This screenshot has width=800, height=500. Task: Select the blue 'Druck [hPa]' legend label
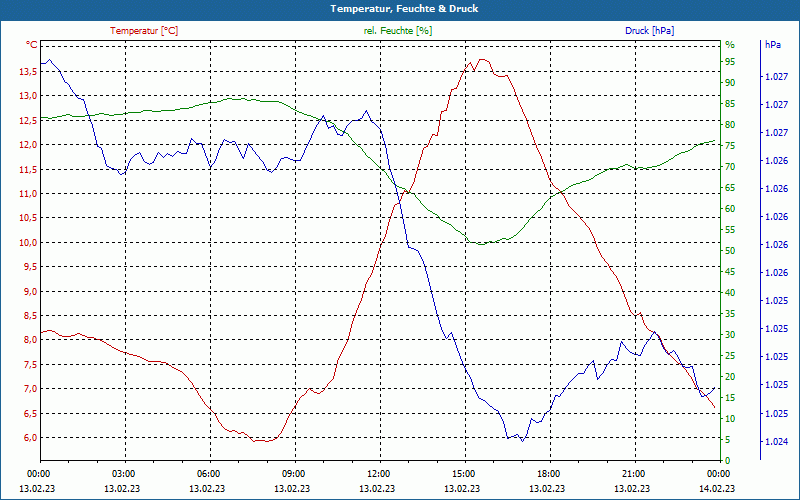[x=649, y=31]
